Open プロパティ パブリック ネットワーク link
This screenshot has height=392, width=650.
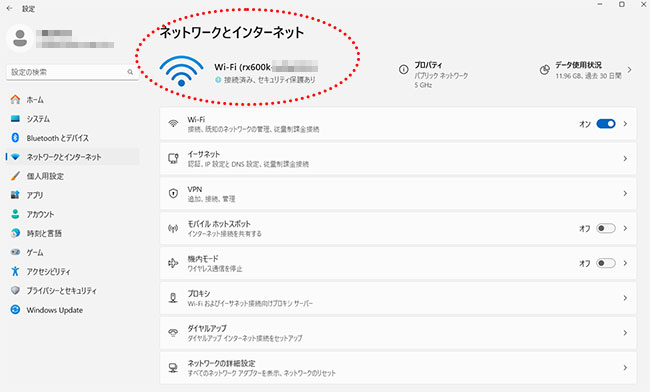(441, 75)
